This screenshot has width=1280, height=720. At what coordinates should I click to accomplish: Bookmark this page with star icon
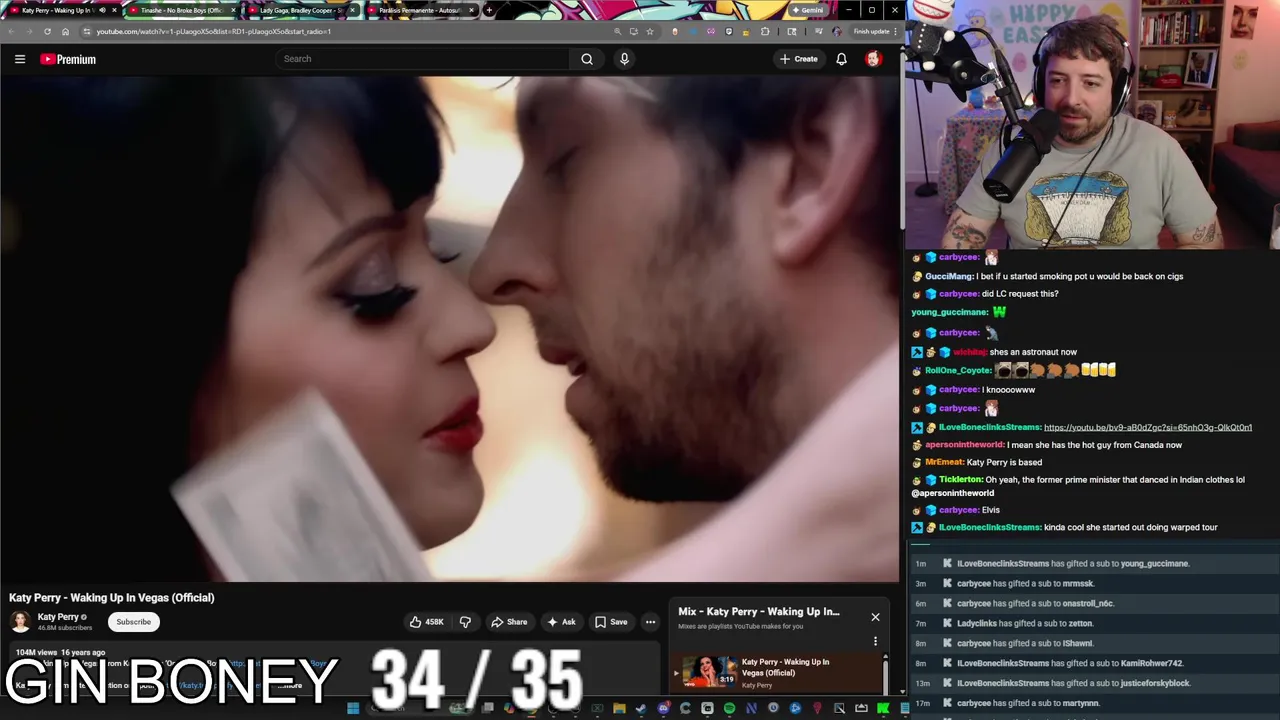point(650,31)
